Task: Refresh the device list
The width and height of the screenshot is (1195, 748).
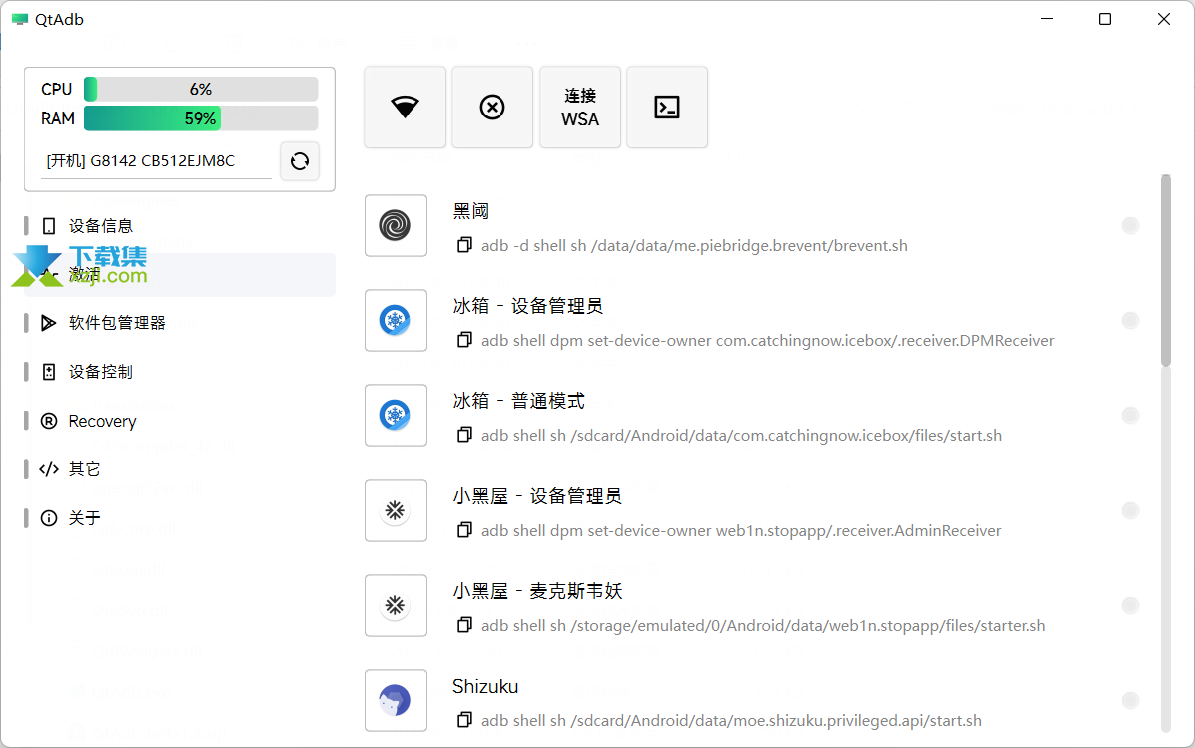Action: 300,161
